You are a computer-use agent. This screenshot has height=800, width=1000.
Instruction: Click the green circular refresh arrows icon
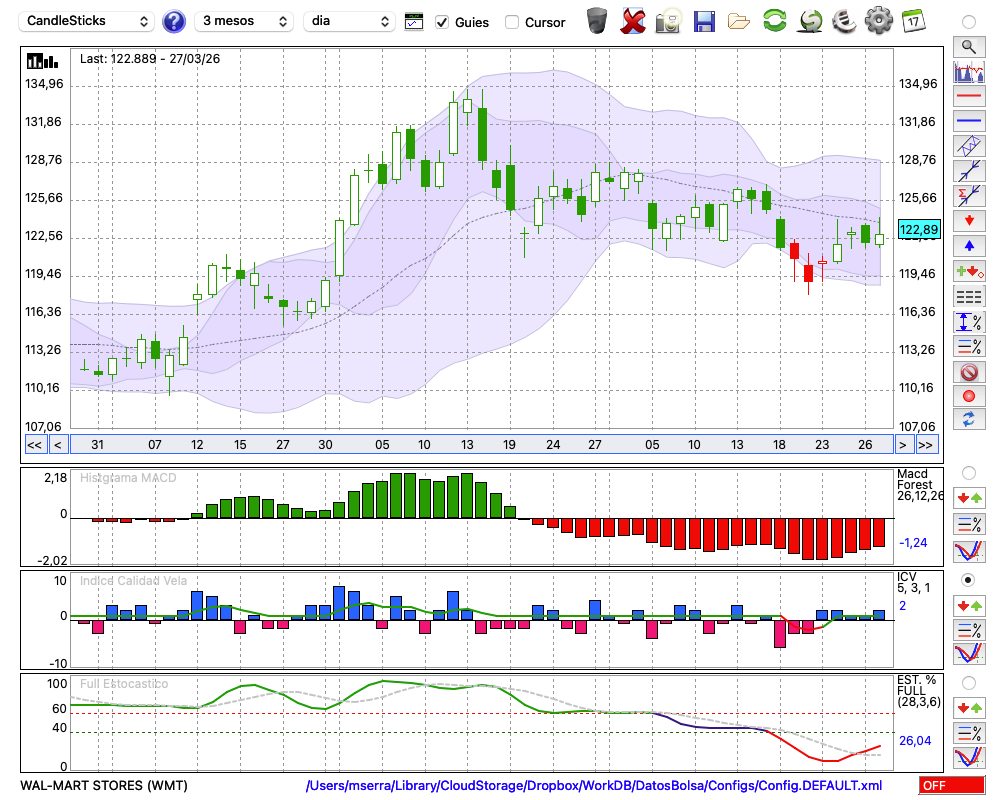point(774,21)
